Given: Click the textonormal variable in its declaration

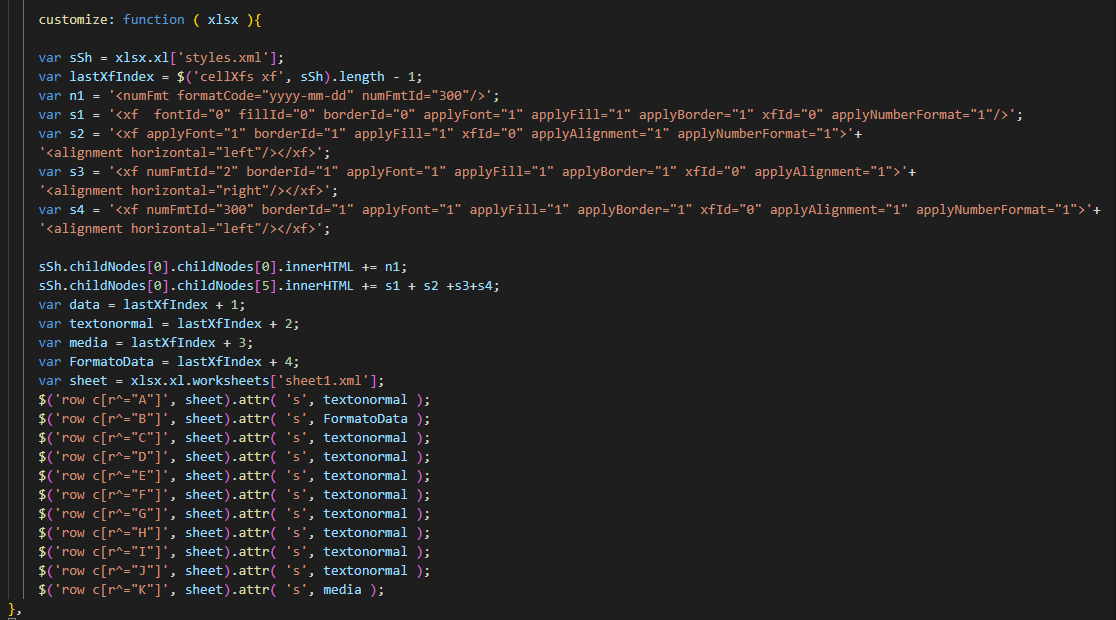Looking at the screenshot, I should coord(116,324).
